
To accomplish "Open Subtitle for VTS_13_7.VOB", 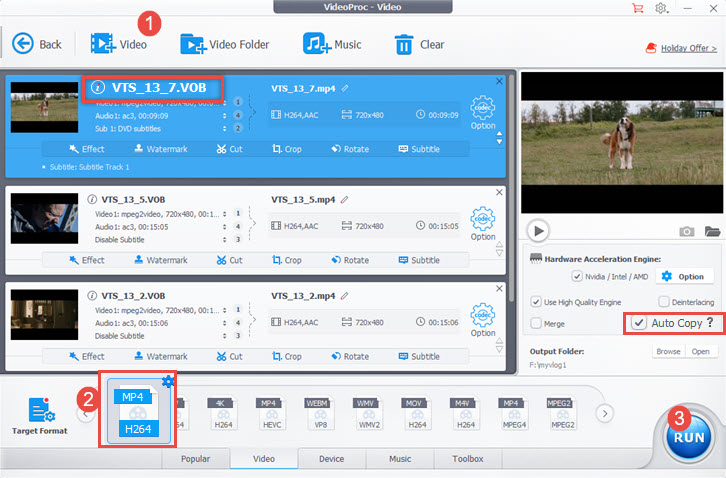I will (x=419, y=149).
